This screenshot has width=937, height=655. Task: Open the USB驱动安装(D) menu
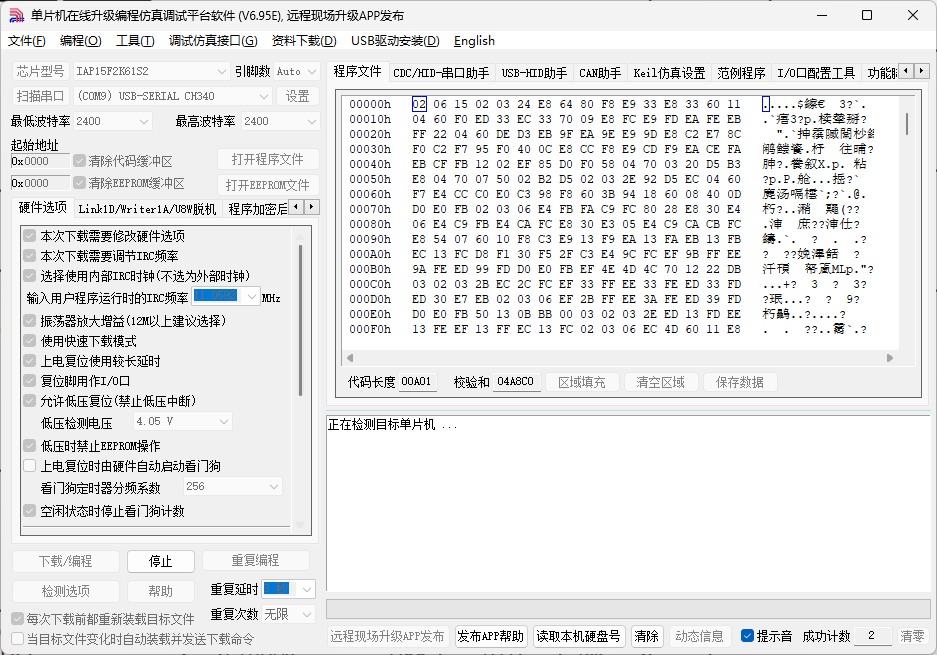click(x=395, y=41)
